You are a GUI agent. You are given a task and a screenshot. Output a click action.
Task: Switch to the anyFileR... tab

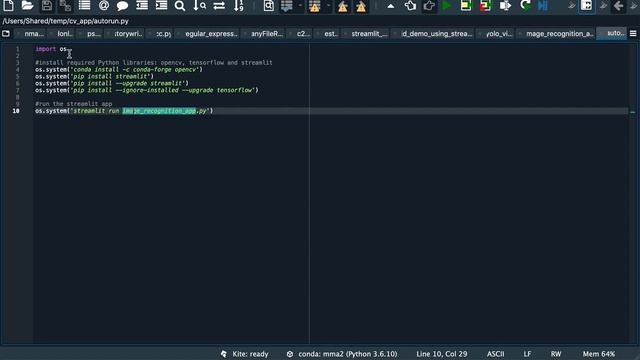[266, 33]
